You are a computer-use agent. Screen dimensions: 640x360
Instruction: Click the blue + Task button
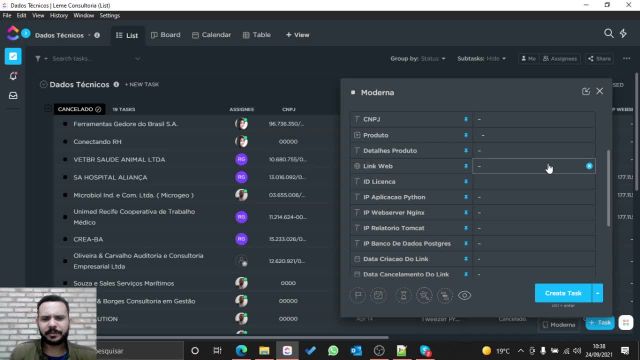pos(600,322)
